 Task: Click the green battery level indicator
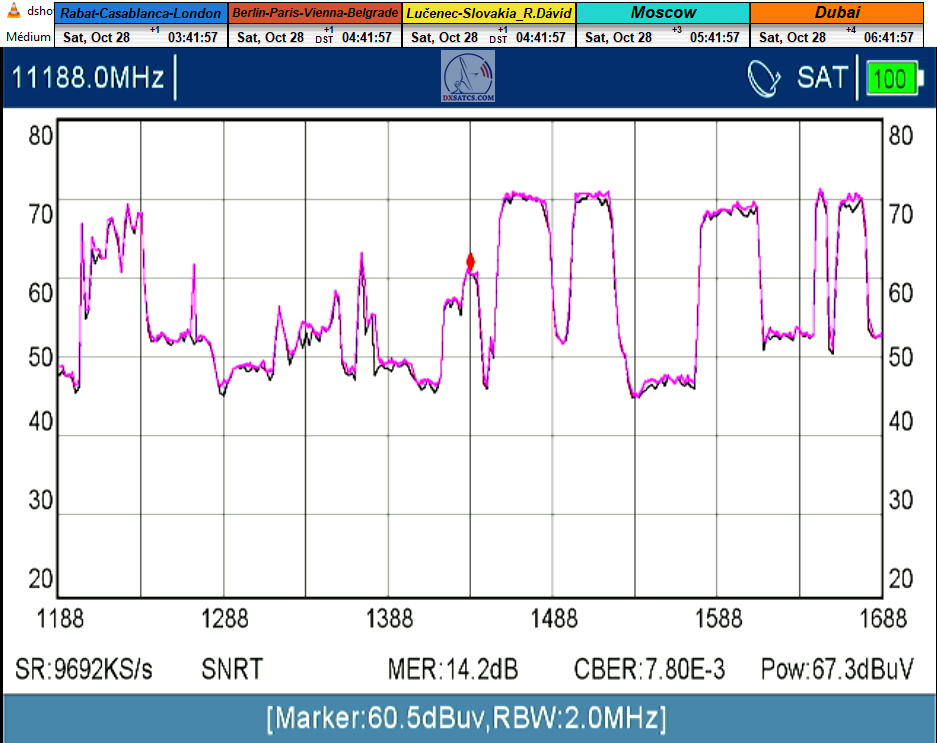[893, 78]
